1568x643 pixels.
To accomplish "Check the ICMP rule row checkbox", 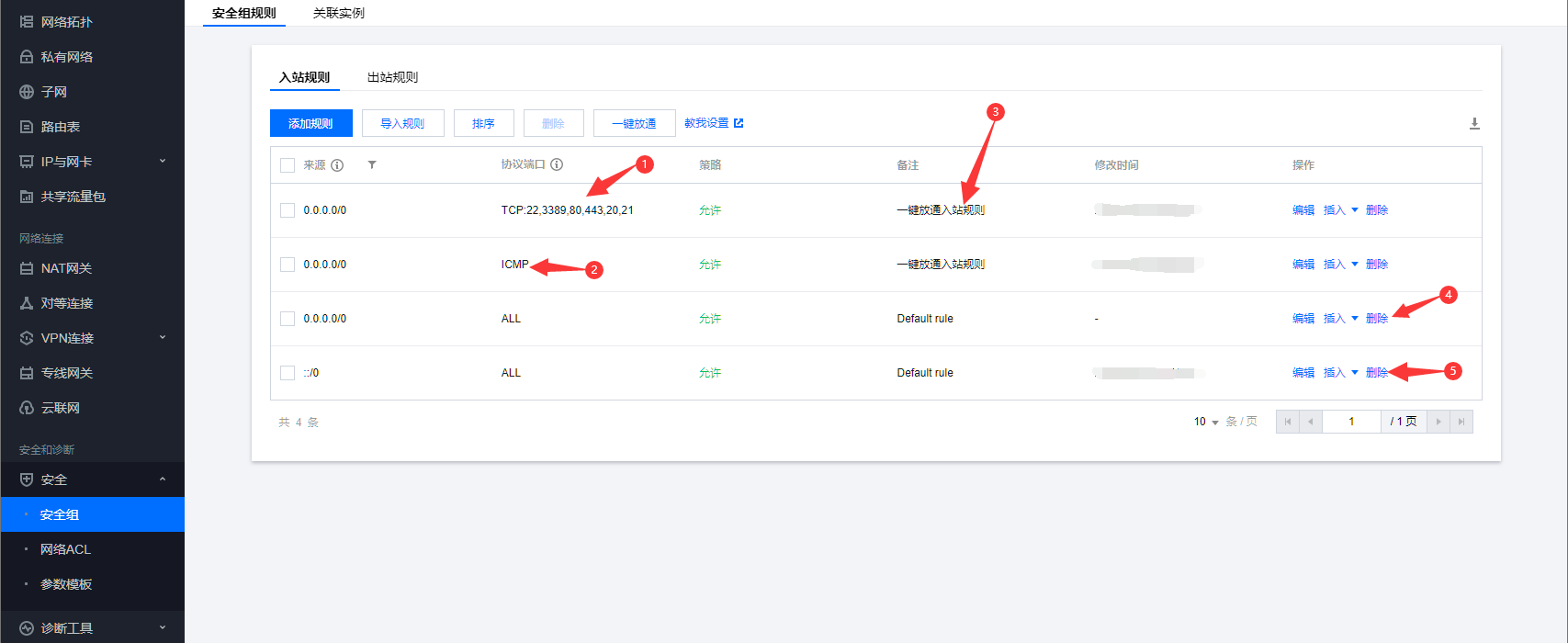I will click(x=288, y=265).
